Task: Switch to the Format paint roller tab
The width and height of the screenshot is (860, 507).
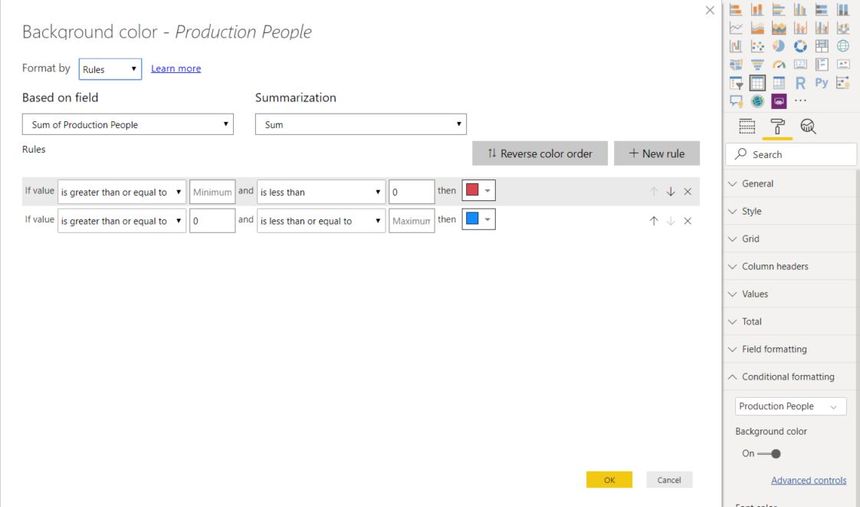Action: pyautogui.click(x=777, y=126)
